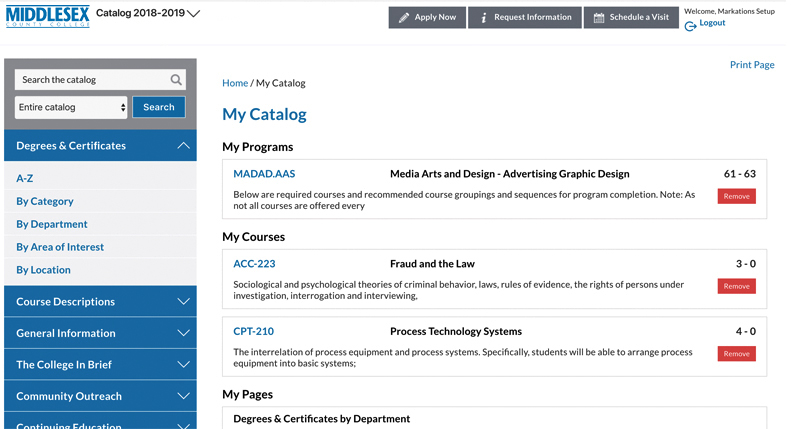Open the MADAD.AAS program link
The height and width of the screenshot is (429, 795).
click(x=264, y=174)
